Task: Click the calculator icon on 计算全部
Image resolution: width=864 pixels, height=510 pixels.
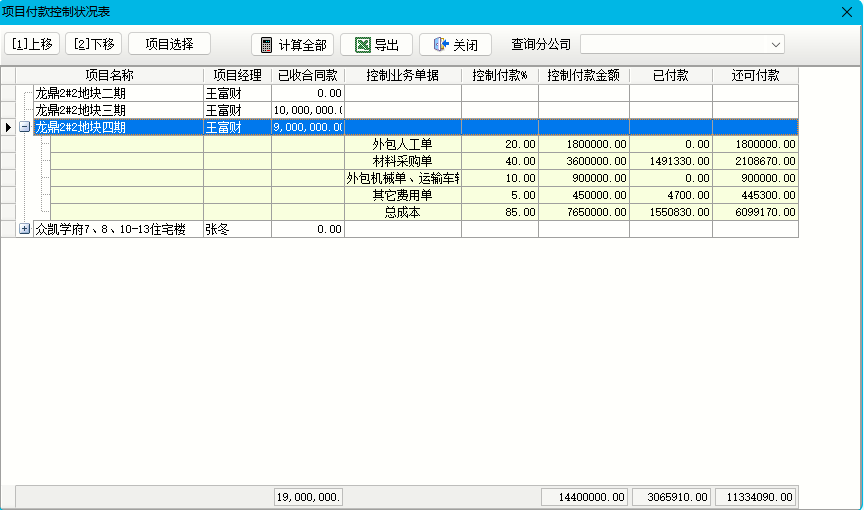Action: tap(266, 45)
